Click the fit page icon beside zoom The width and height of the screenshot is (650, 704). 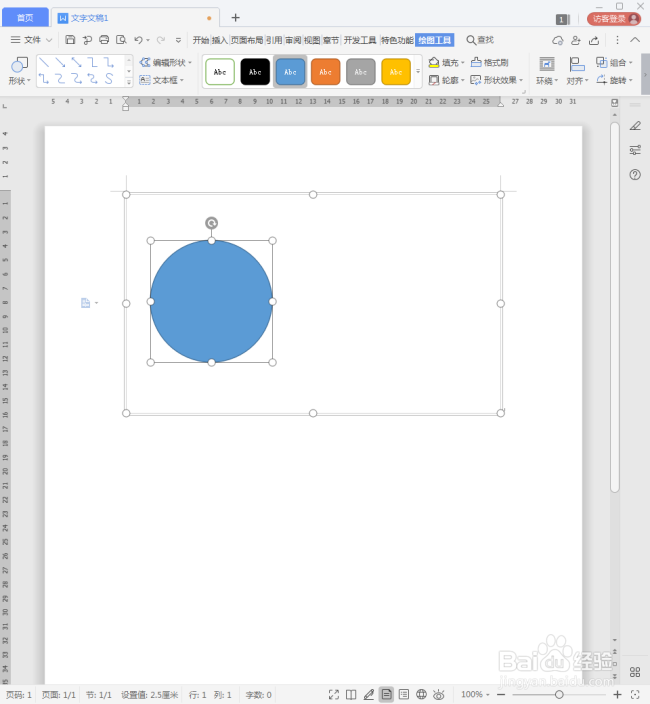coord(635,695)
